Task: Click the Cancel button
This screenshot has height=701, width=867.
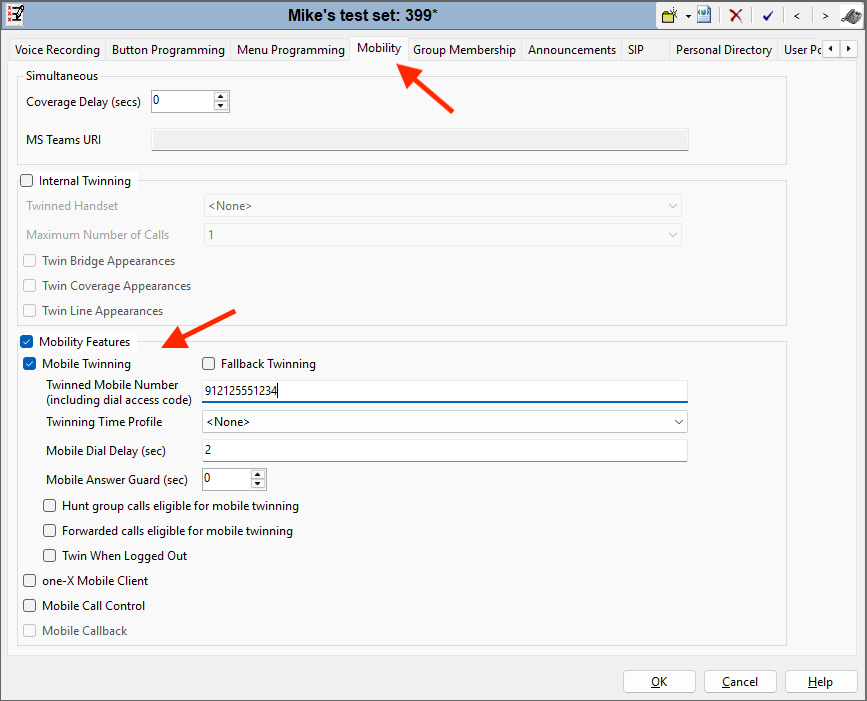Action: [739, 682]
